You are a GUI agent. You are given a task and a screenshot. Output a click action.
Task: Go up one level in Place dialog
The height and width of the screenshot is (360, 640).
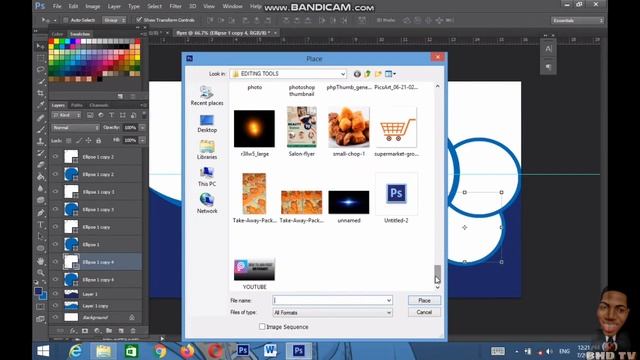(x=368, y=74)
